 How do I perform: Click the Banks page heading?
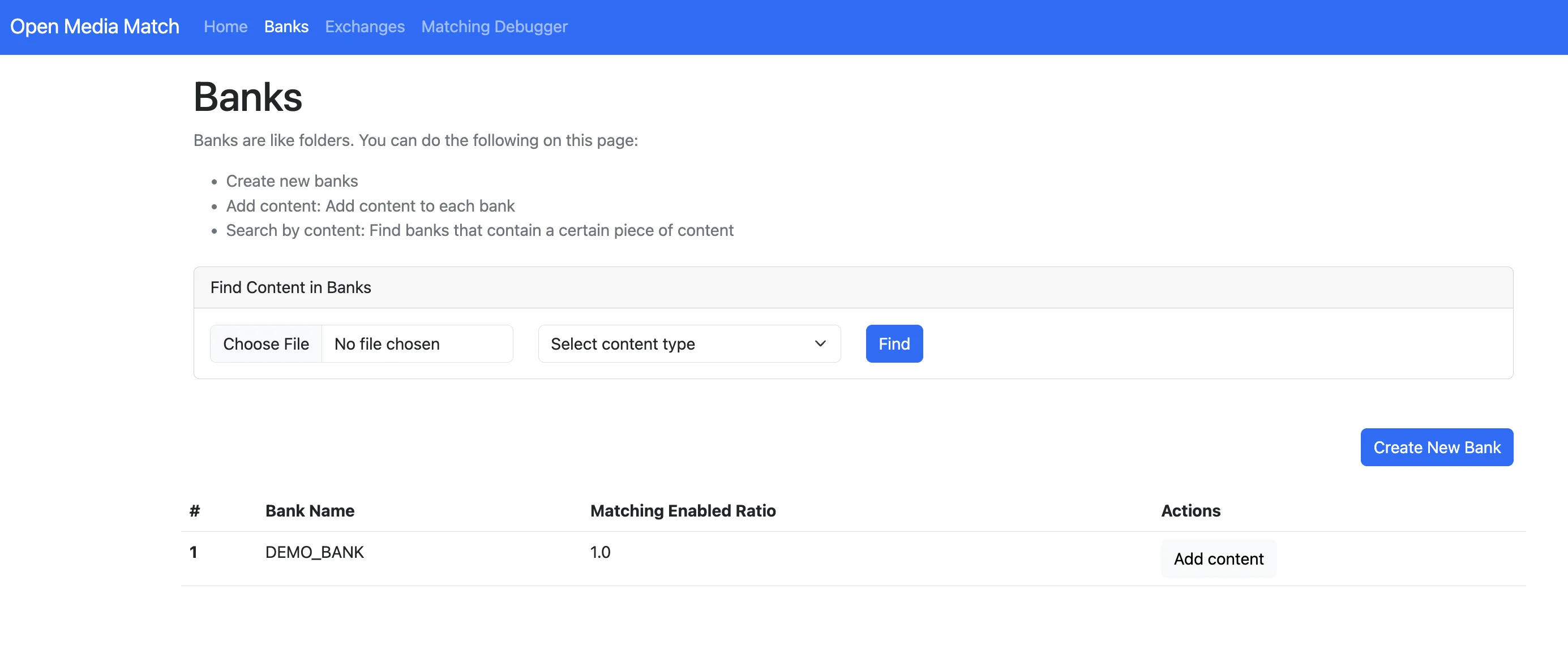(x=248, y=97)
